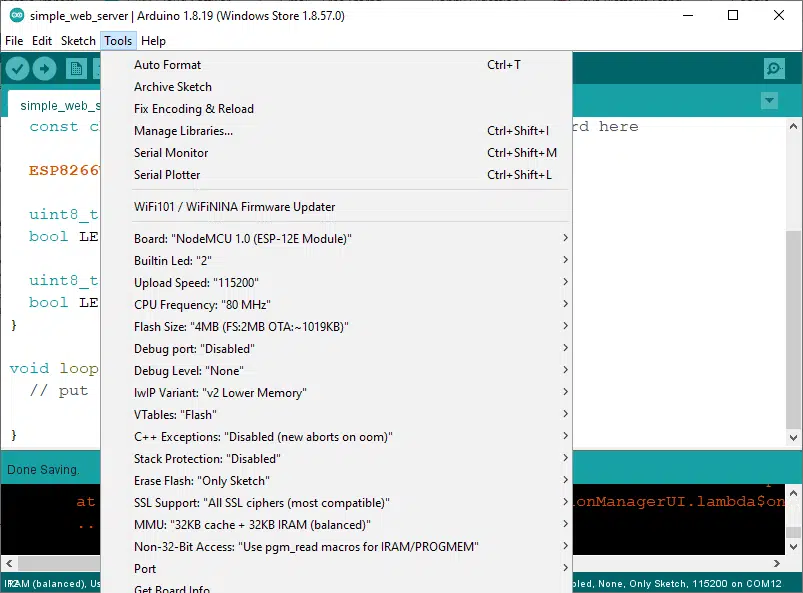Viewport: 803px width, 593px height.
Task: Click 'ESP8266' text in the code
Action: [x=64, y=171]
